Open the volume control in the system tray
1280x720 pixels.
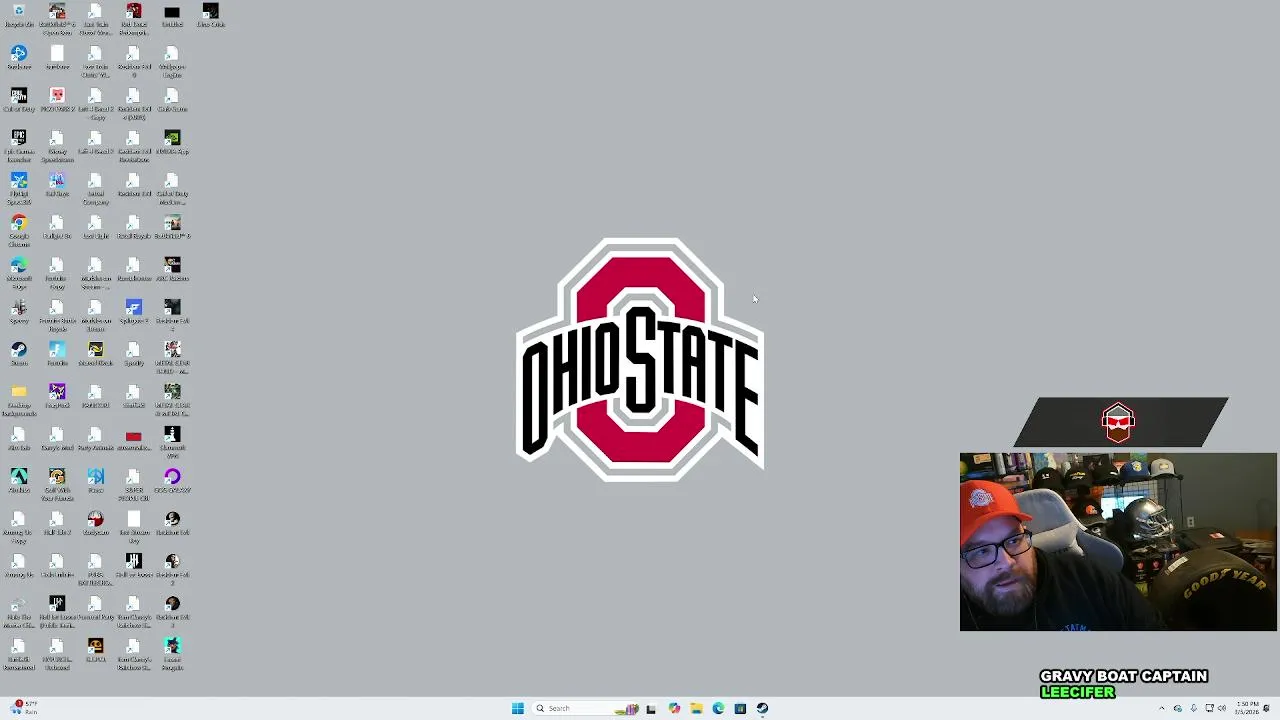click(1222, 708)
